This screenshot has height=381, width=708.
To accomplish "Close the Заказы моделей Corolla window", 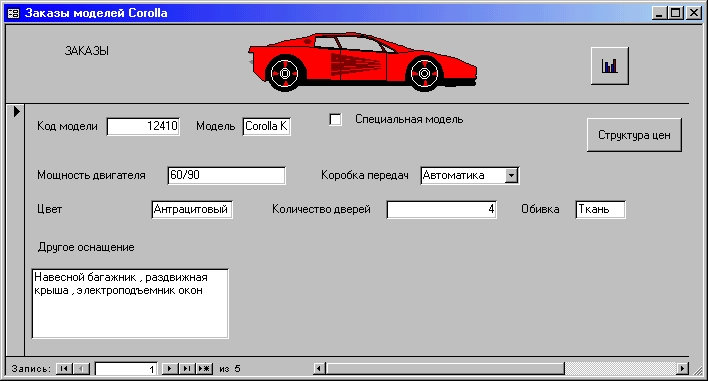I will [x=694, y=13].
